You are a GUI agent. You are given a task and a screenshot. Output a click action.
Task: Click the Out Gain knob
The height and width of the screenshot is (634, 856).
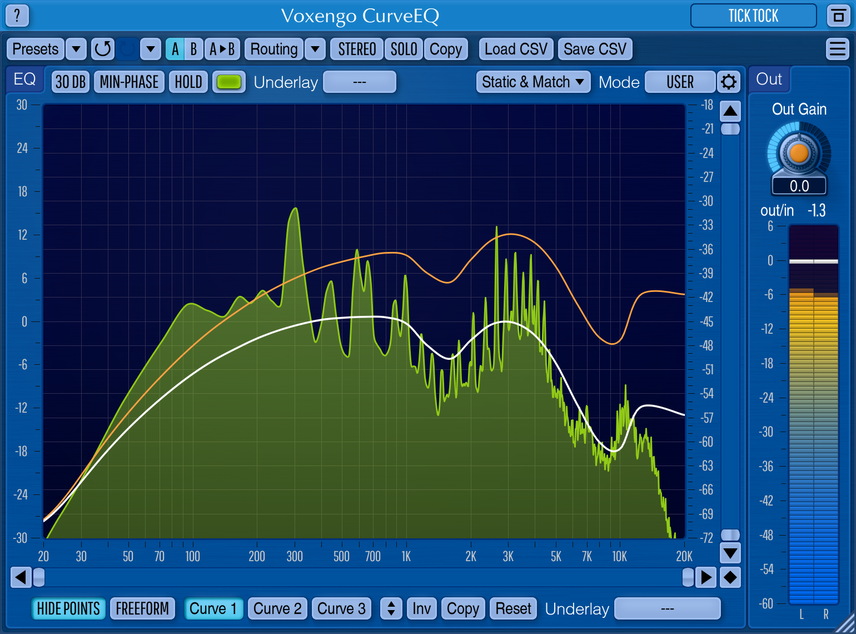coord(798,152)
